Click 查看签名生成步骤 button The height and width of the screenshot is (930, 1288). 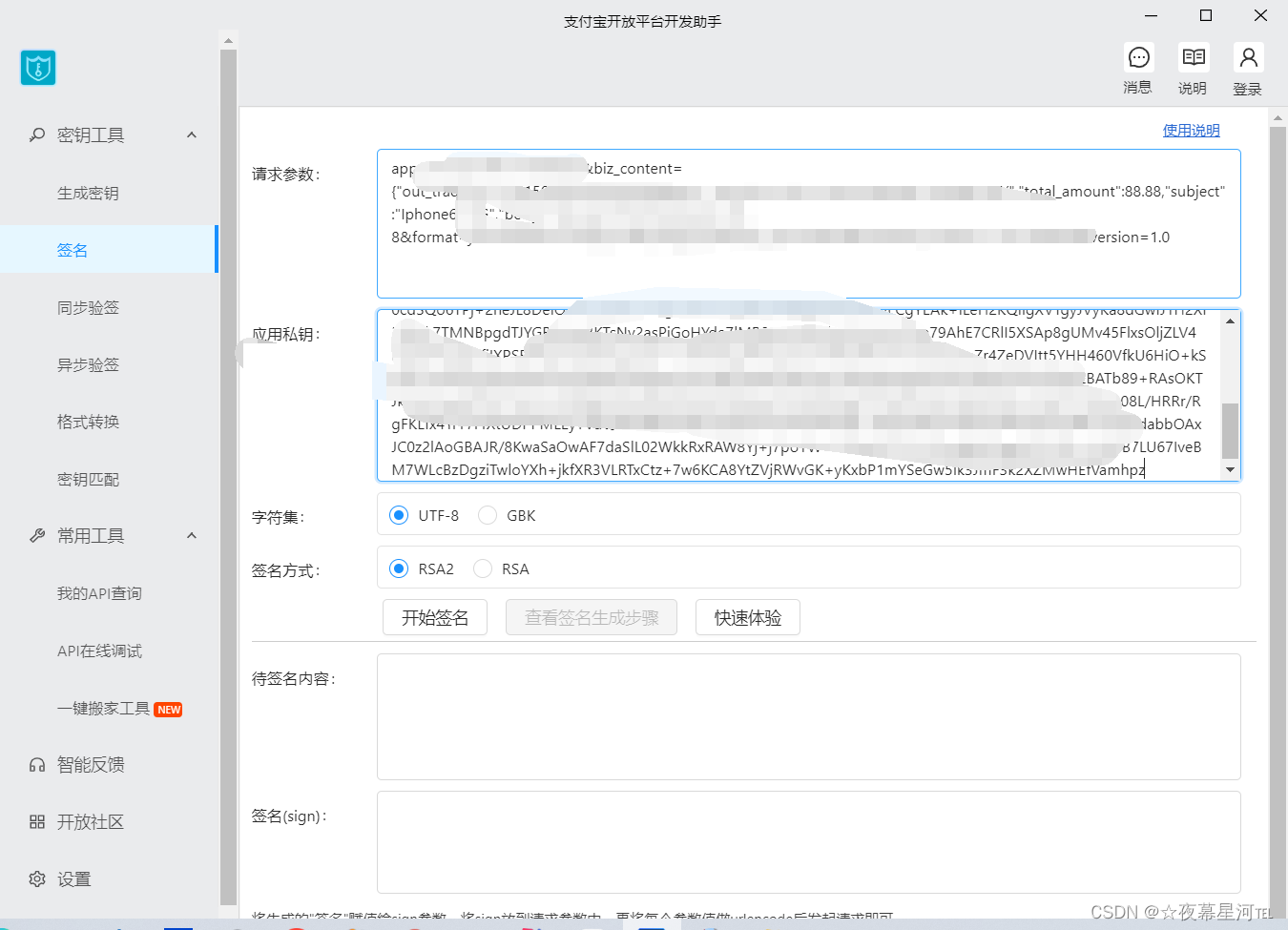click(x=592, y=617)
